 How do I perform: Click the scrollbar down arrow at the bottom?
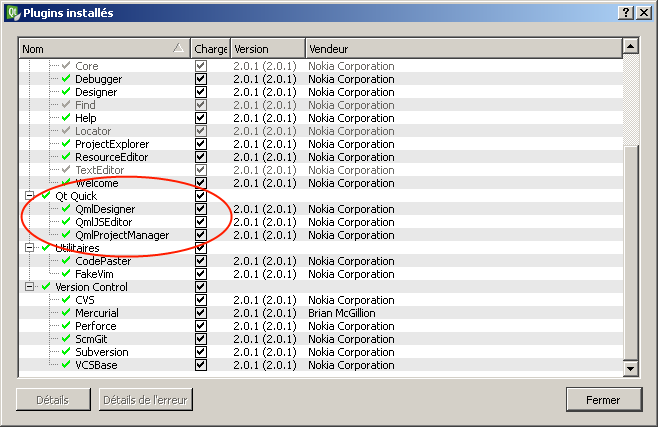(x=630, y=369)
